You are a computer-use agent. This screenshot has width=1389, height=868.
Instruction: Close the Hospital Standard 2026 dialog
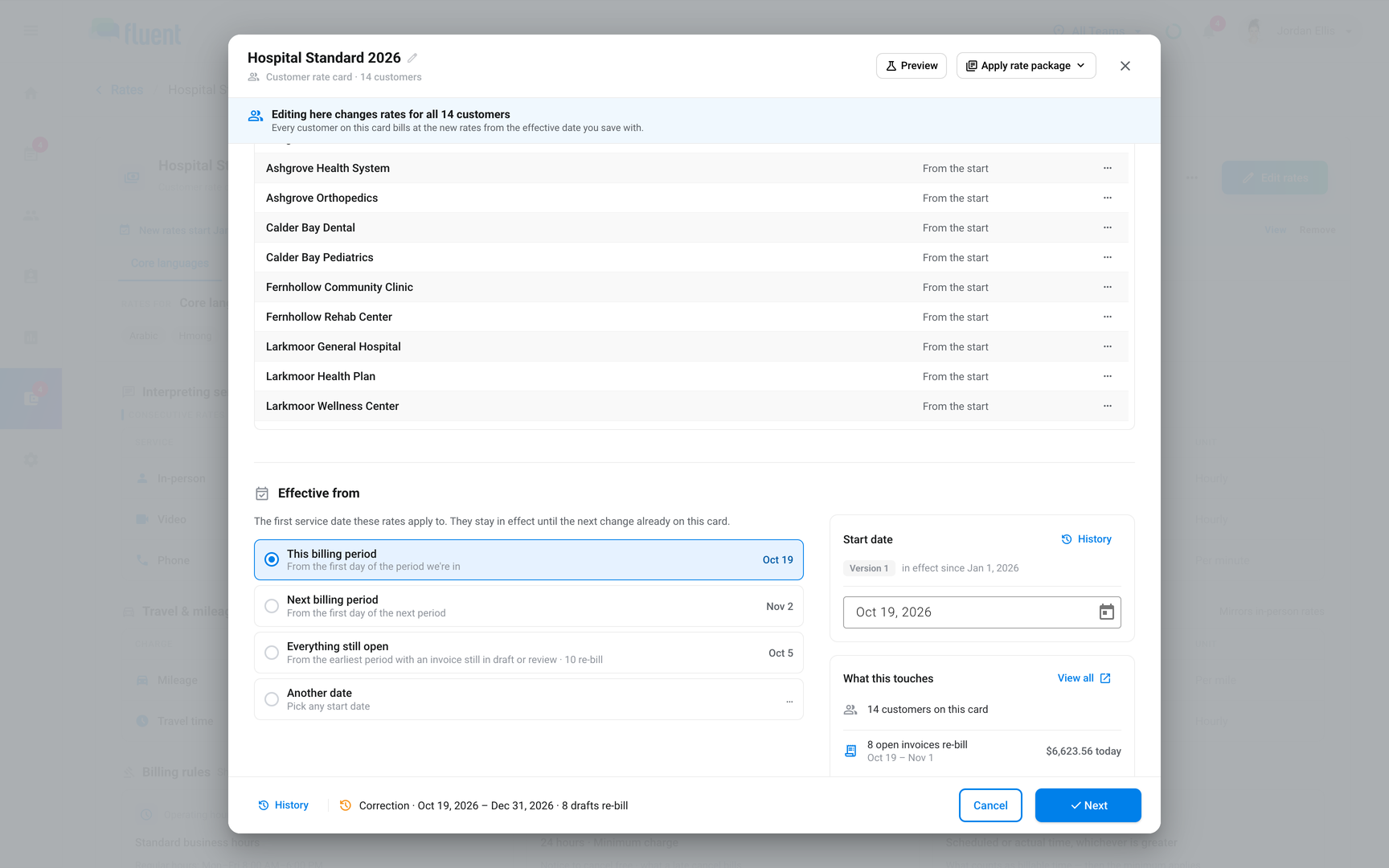click(1125, 66)
